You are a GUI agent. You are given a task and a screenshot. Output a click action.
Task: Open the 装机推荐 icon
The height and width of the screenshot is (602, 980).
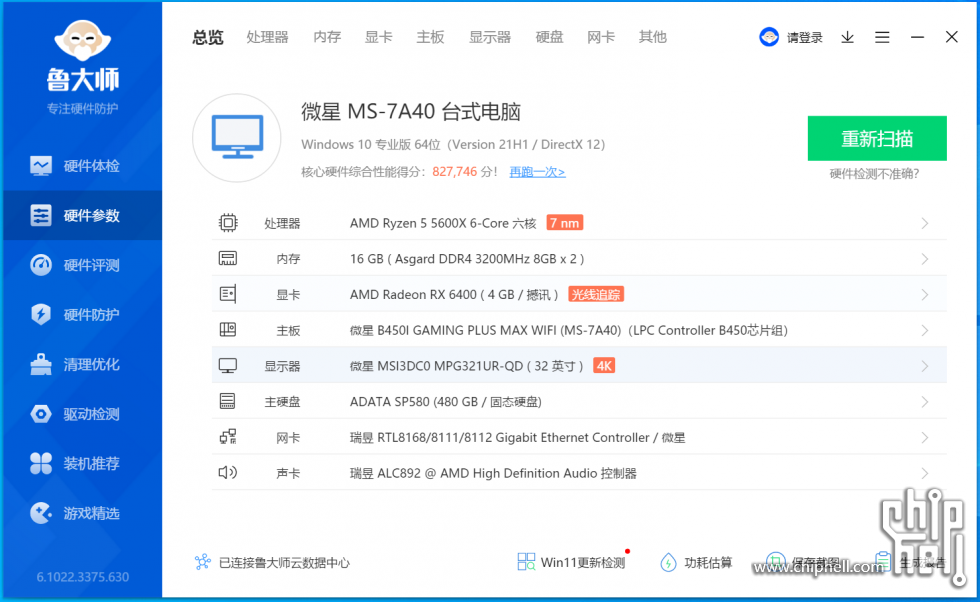[x=41, y=463]
